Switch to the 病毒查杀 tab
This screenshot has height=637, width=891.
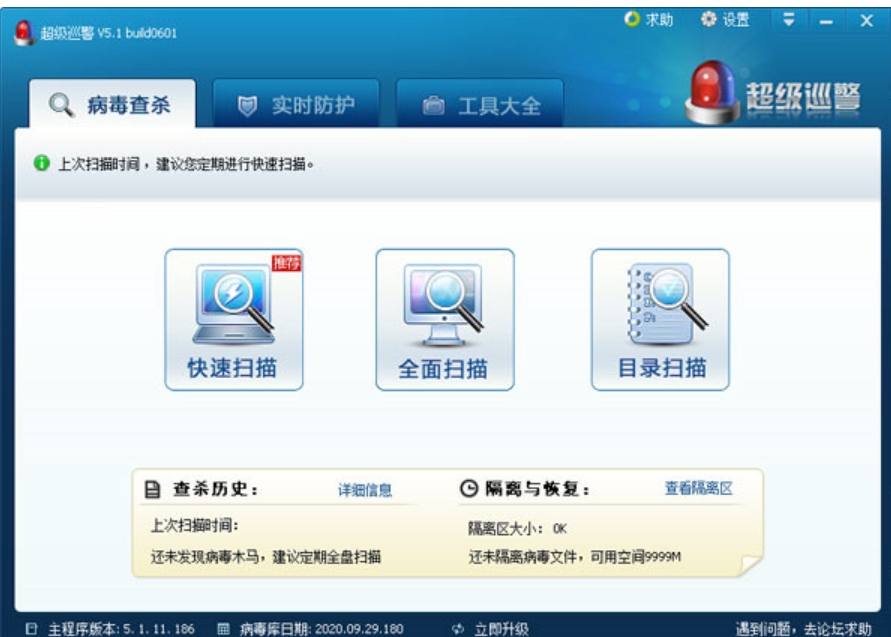click(113, 104)
